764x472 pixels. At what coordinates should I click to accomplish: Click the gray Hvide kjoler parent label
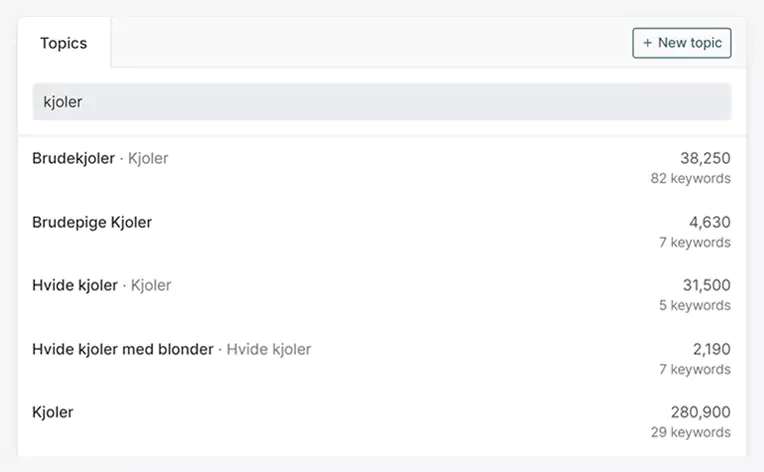click(268, 349)
